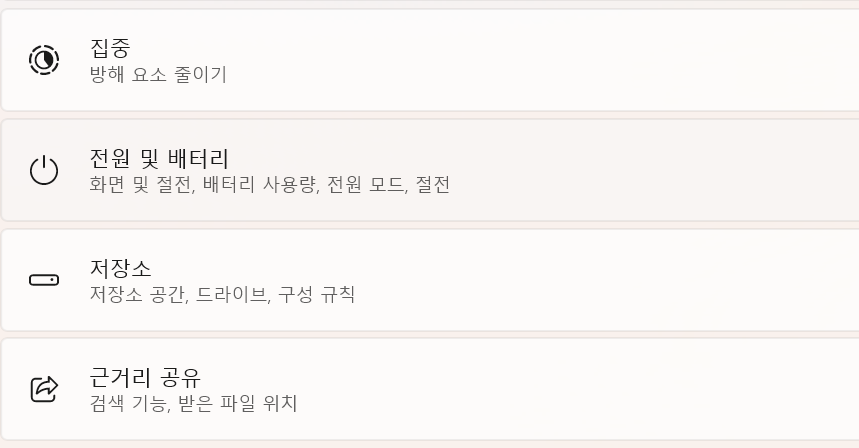Viewport: 859px width, 448px height.
Task: Click the 집중 focus timer icon
Action: pos(44,60)
